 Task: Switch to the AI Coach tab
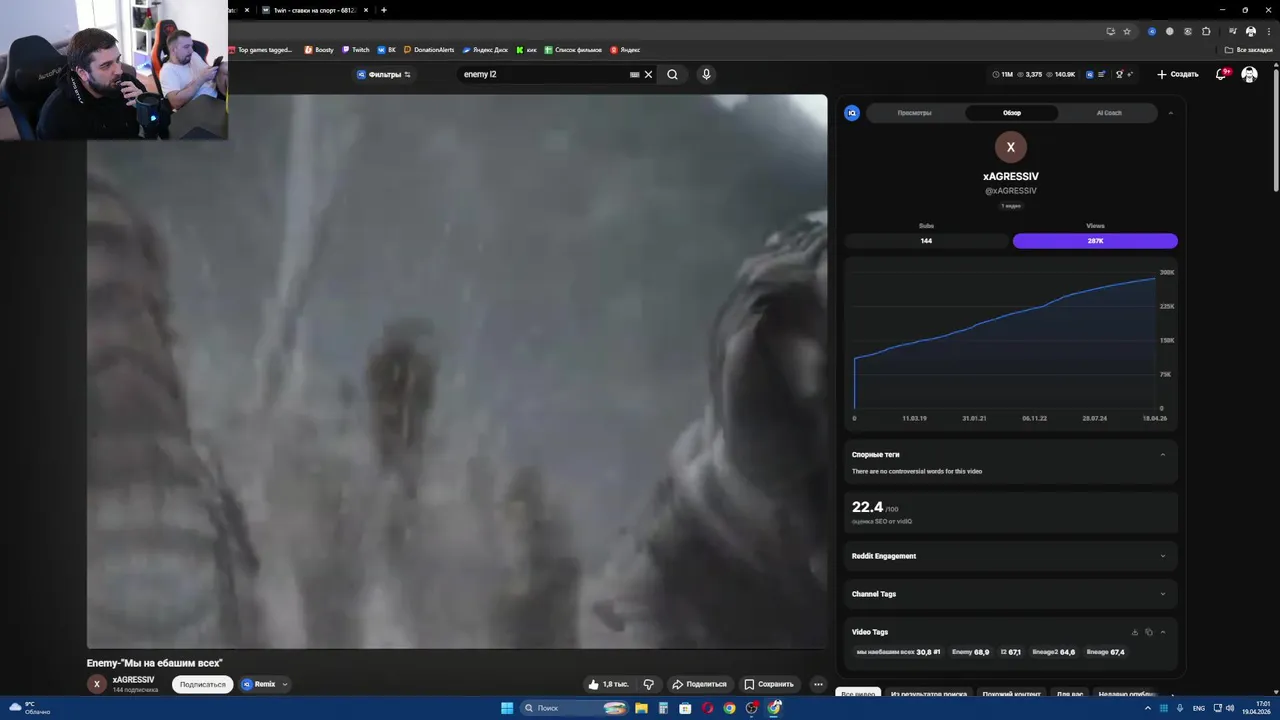(x=1109, y=113)
